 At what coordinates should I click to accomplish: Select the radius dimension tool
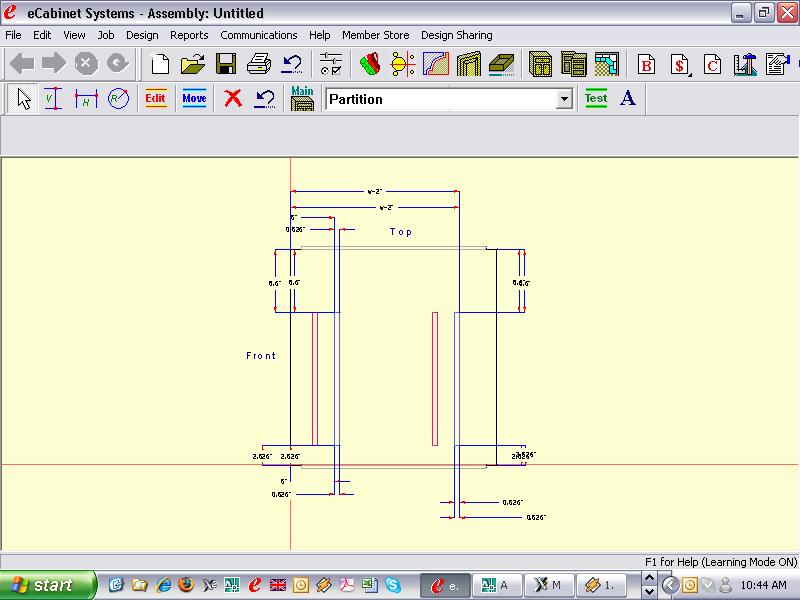(118, 98)
